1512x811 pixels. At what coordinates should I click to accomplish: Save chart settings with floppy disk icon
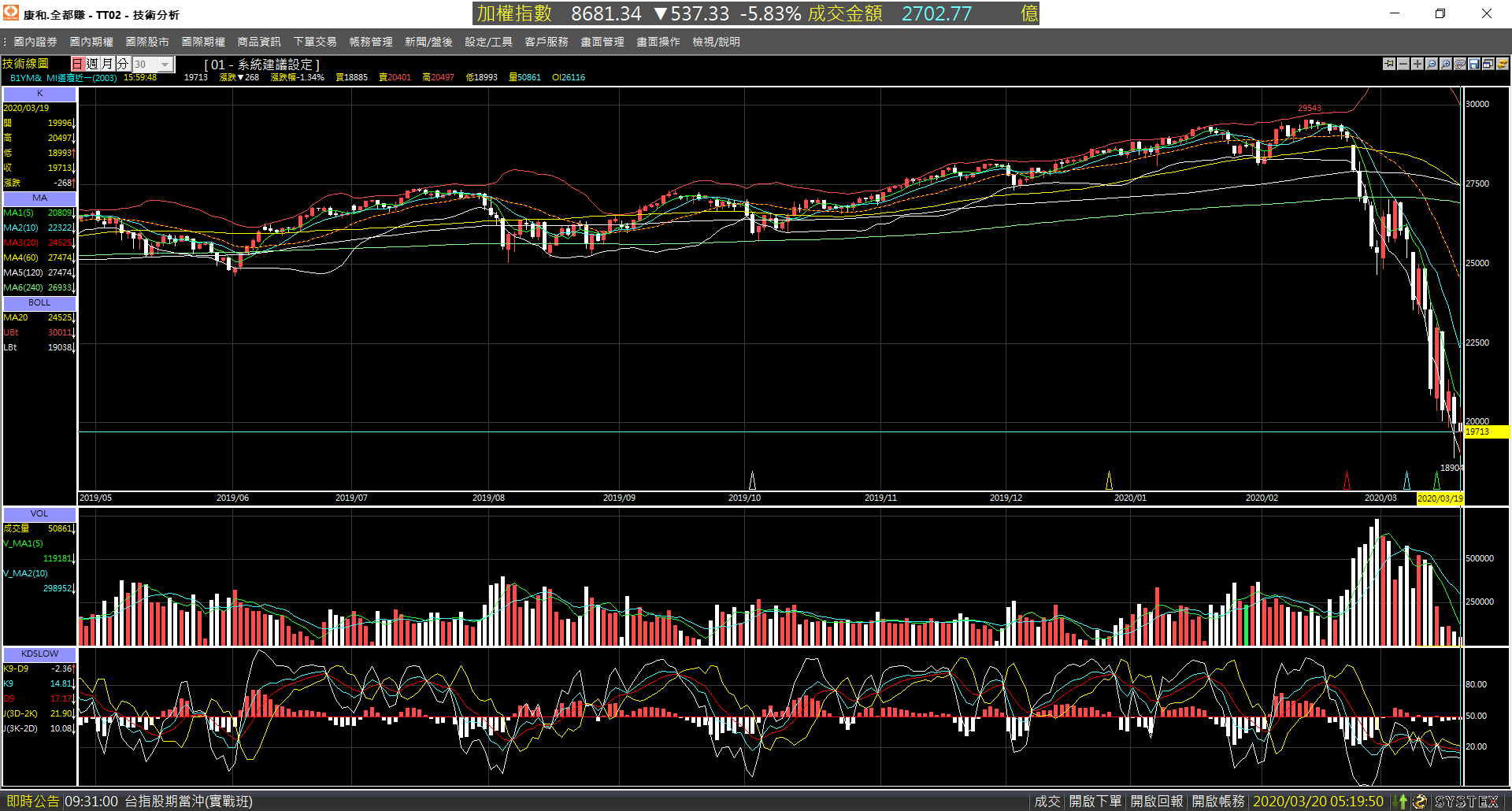(1474, 64)
